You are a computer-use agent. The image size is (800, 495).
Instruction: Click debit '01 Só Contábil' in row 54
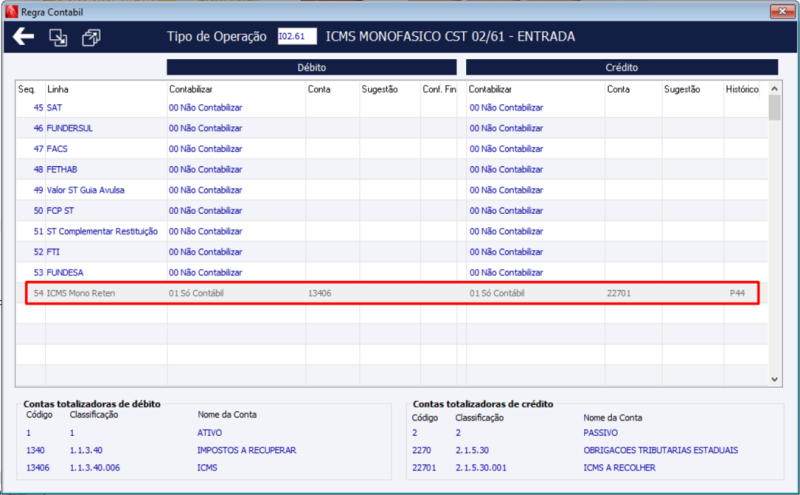[196, 293]
